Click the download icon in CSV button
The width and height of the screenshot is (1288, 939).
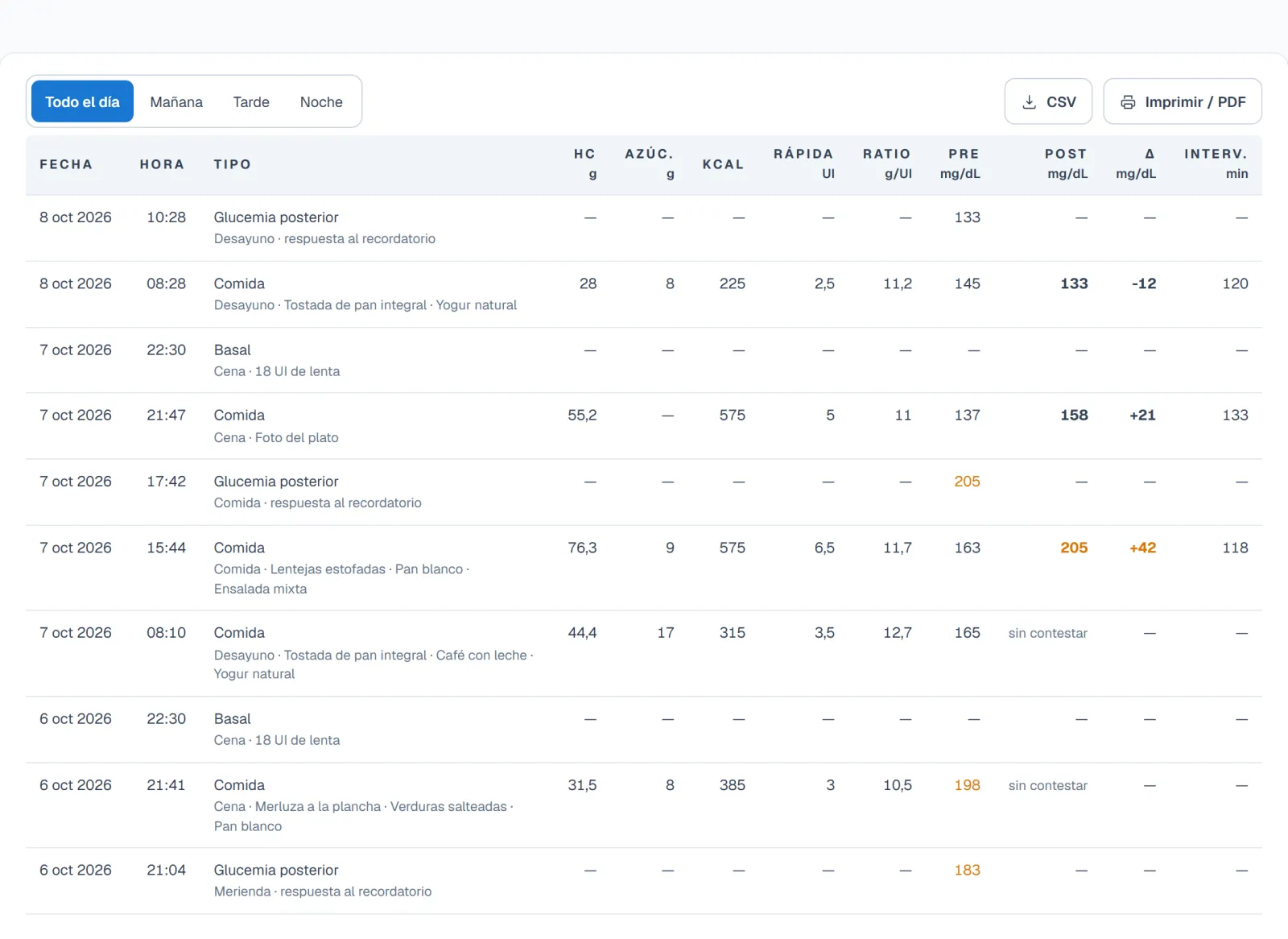(x=1029, y=102)
